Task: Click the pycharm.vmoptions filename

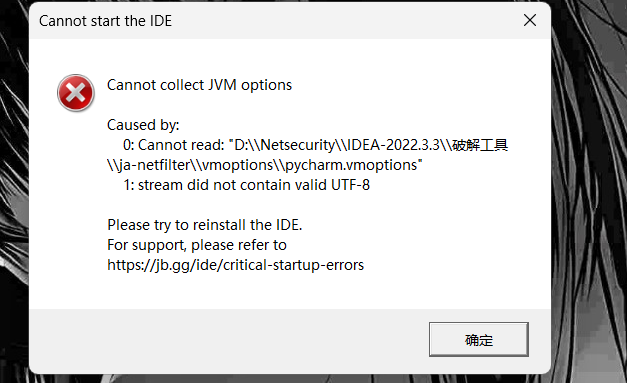Action: coord(351,165)
